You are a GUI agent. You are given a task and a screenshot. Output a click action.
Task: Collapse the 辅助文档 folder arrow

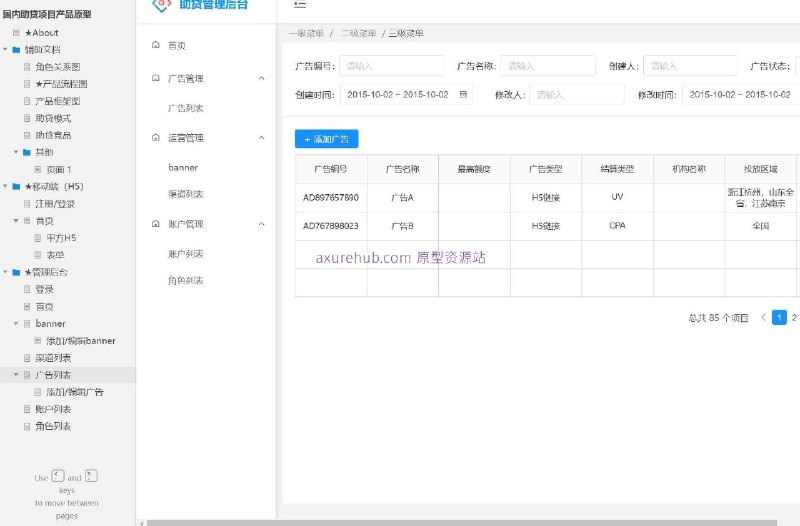click(5, 49)
